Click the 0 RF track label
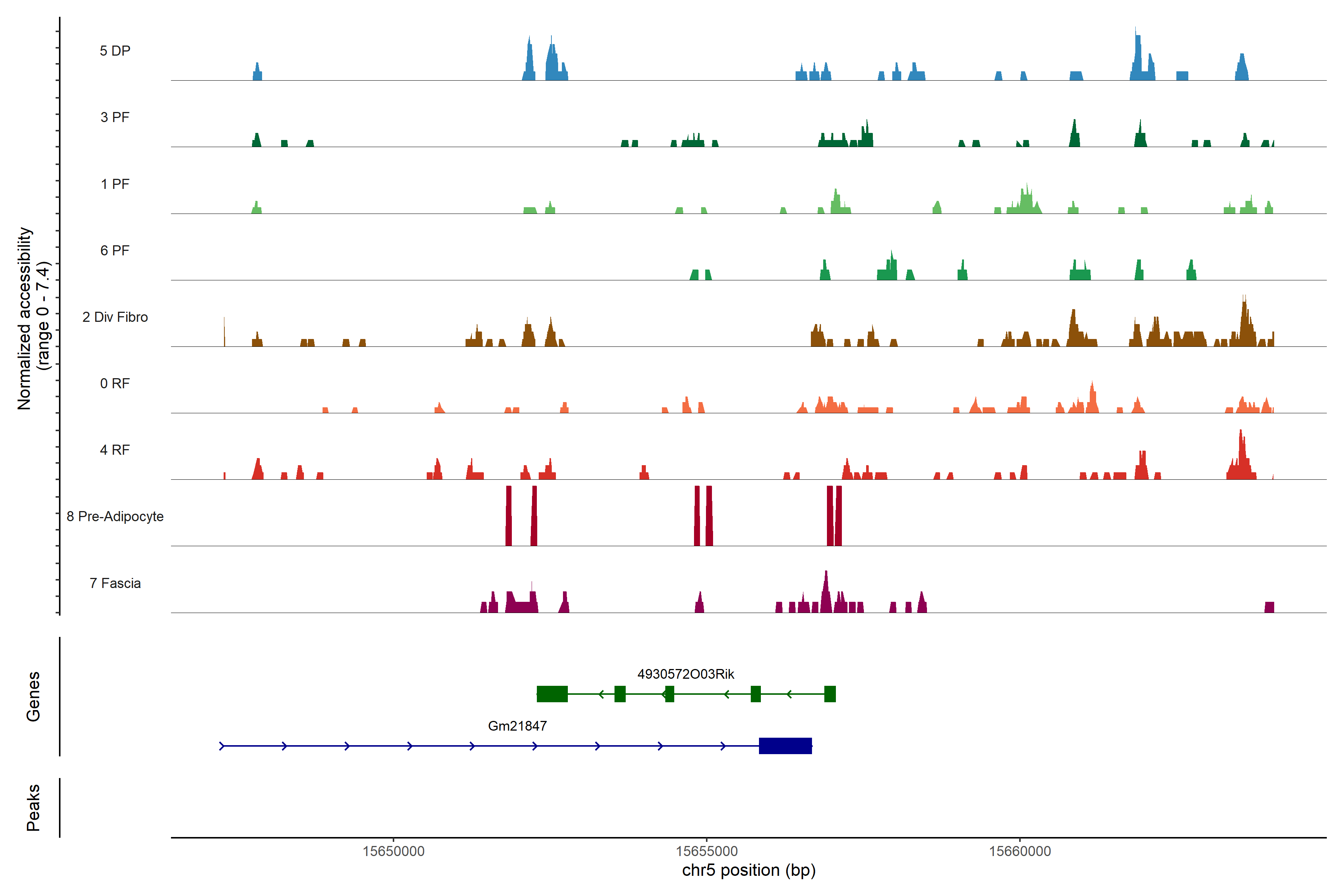 (115, 383)
